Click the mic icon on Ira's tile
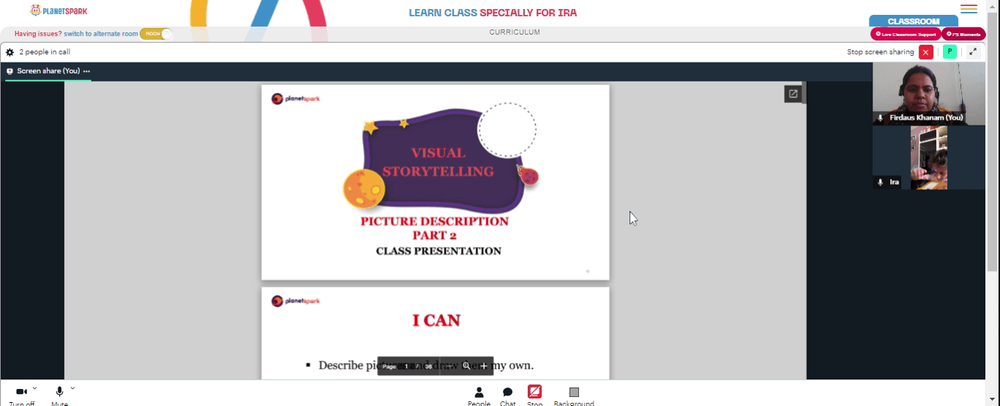The image size is (1000, 406). click(881, 182)
